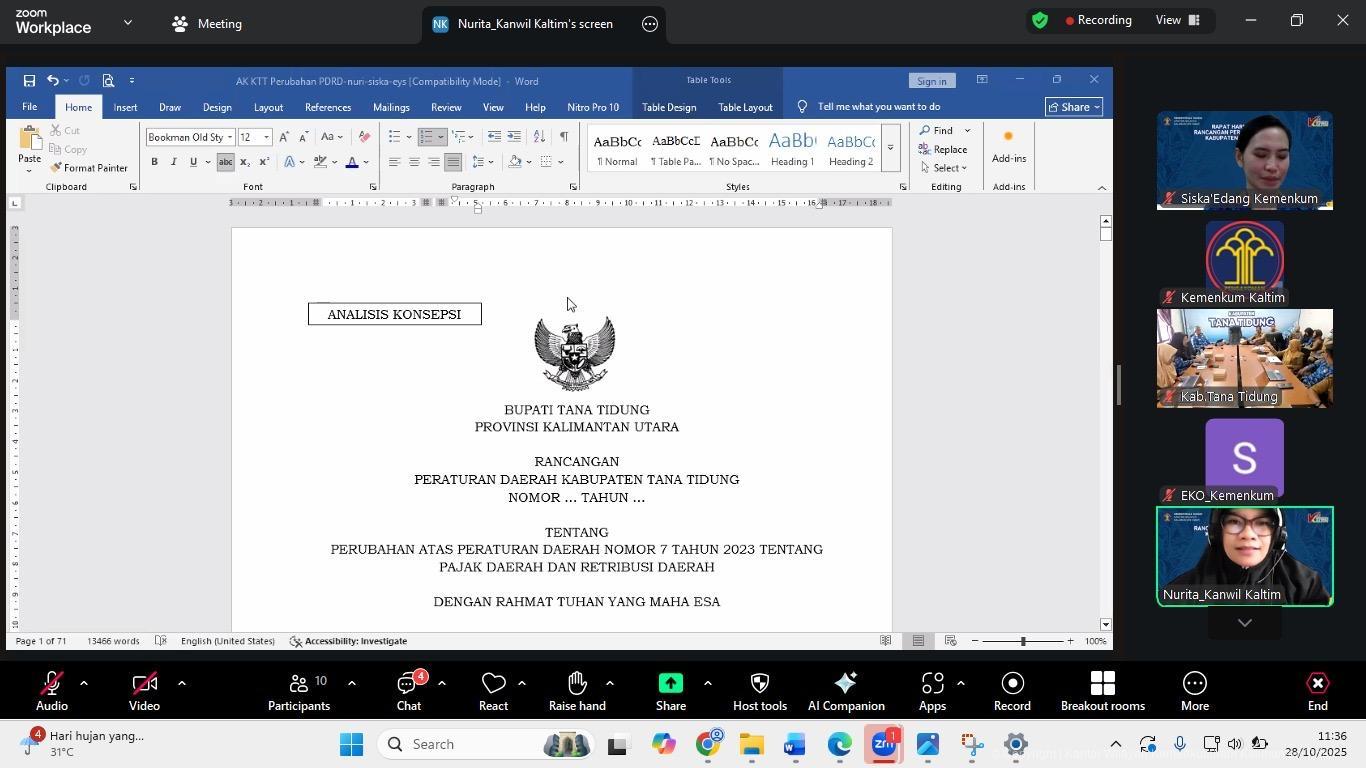Start recording with the Record button
The width and height of the screenshot is (1366, 768).
click(x=1012, y=691)
